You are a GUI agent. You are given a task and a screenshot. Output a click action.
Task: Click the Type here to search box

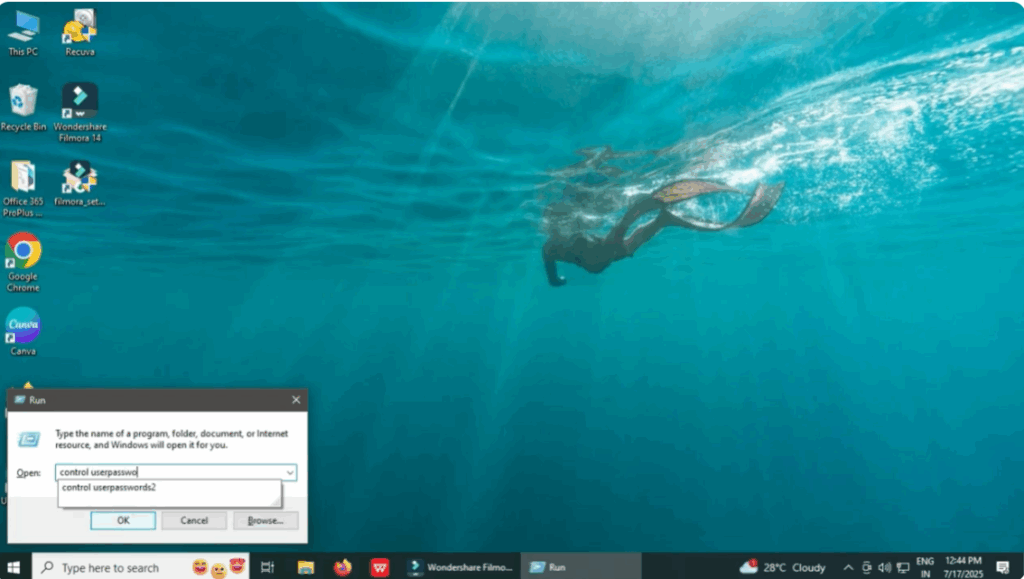coord(110,567)
